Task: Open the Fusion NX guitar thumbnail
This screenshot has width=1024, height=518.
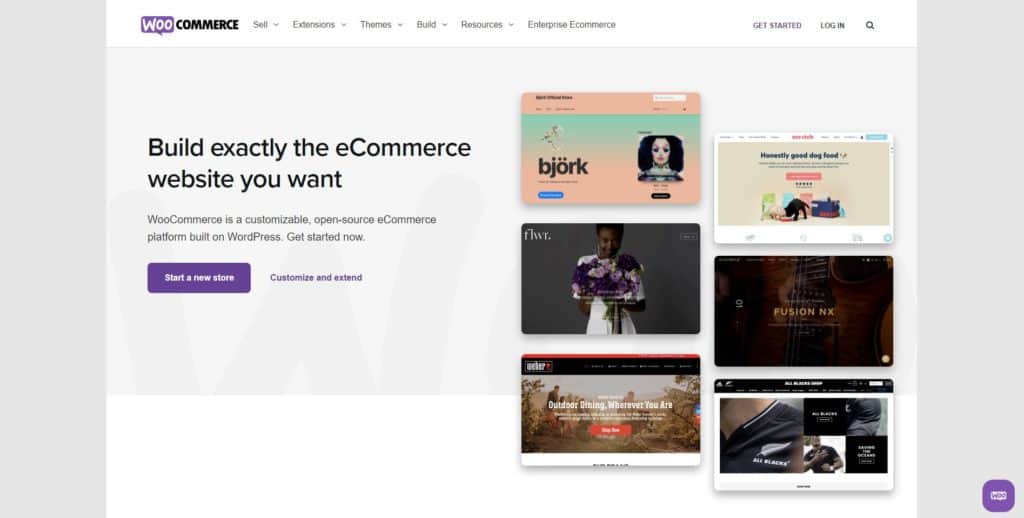Action: (804, 311)
